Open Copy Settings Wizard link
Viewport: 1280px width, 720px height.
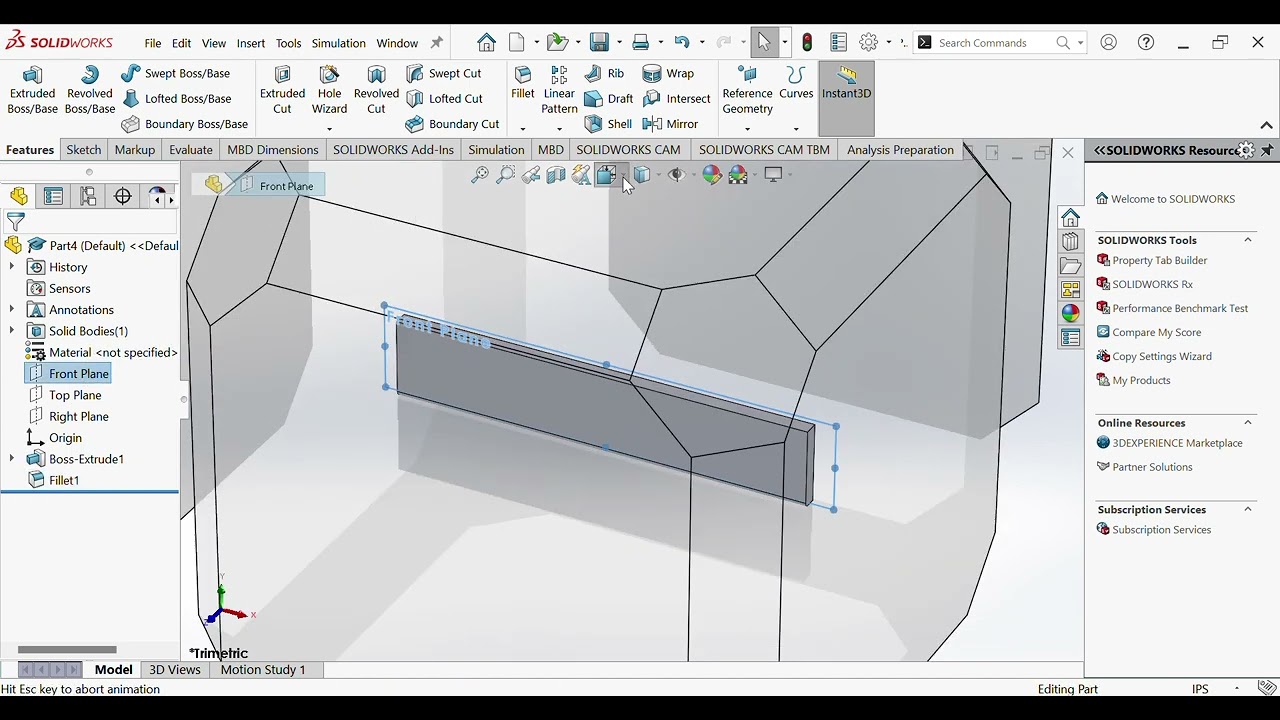coord(1162,357)
